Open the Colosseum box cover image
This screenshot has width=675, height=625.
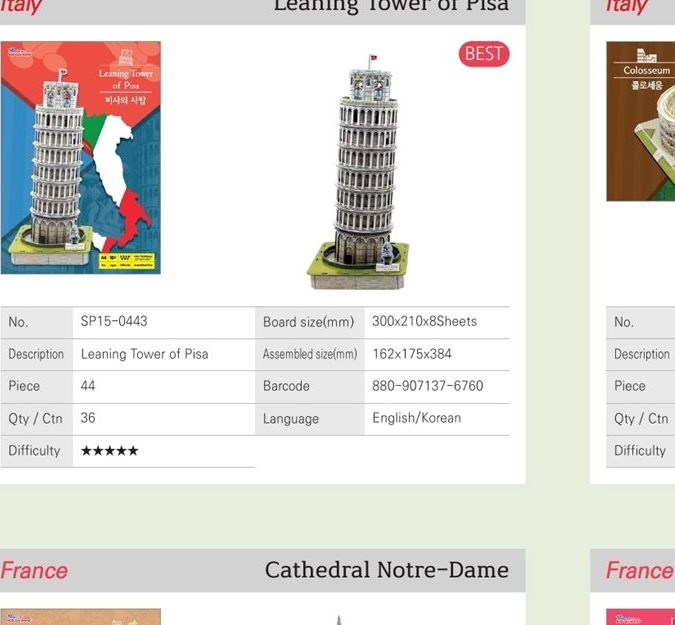click(x=641, y=121)
